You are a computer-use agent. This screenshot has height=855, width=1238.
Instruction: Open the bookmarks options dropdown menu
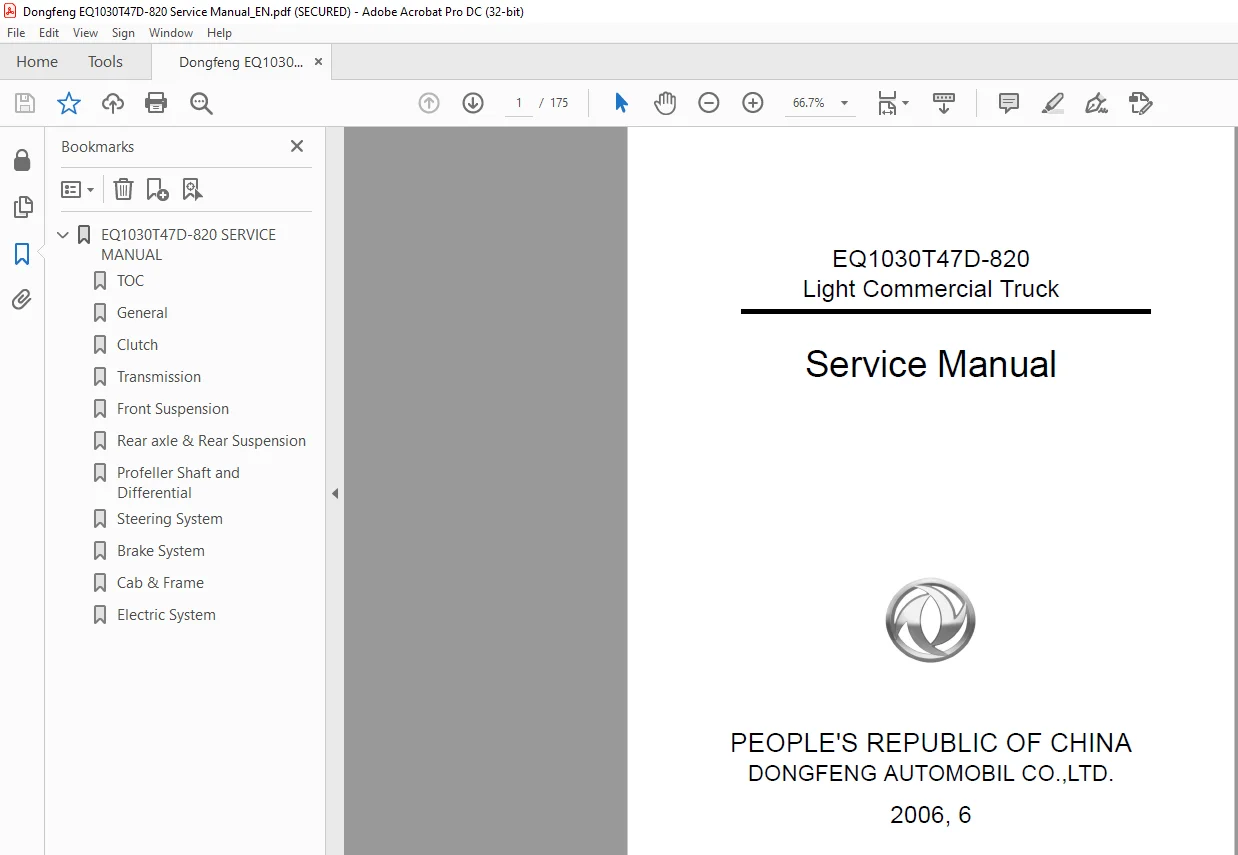click(x=77, y=189)
